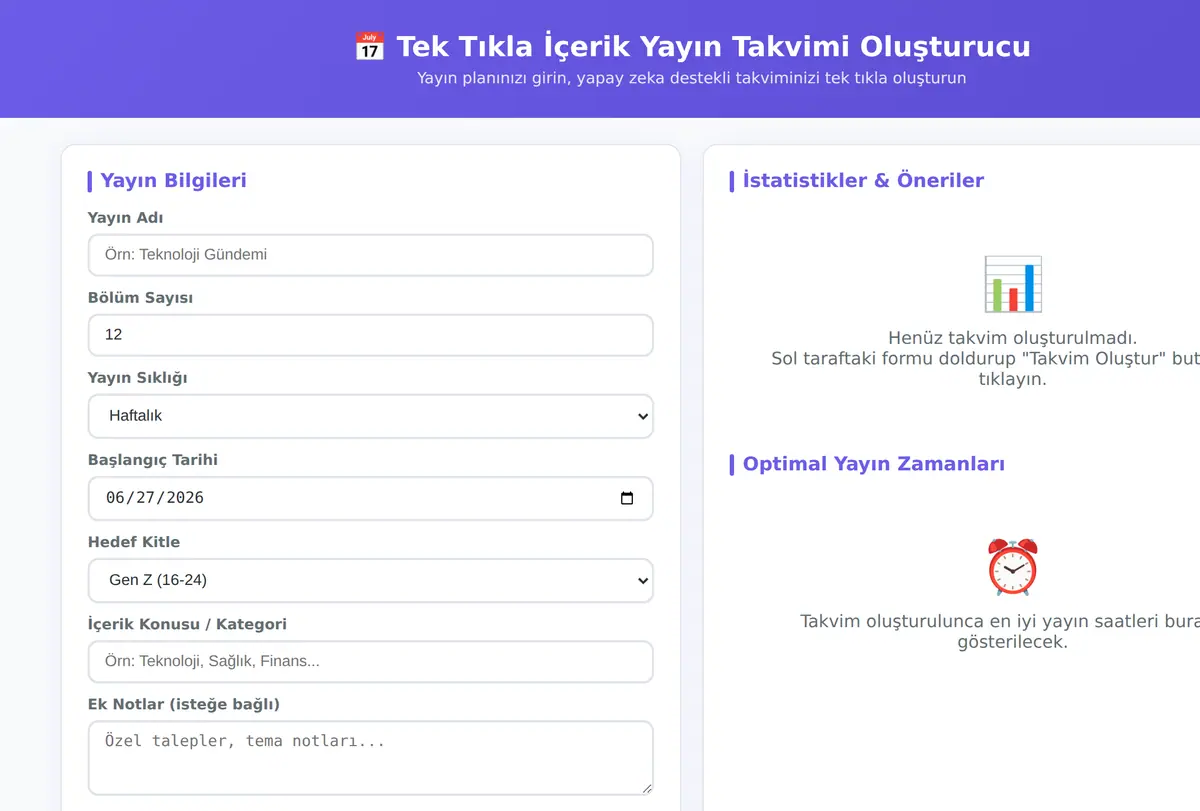
Task: Click the Ek Notlar (isteğe bağlı) label
Action: (x=184, y=704)
